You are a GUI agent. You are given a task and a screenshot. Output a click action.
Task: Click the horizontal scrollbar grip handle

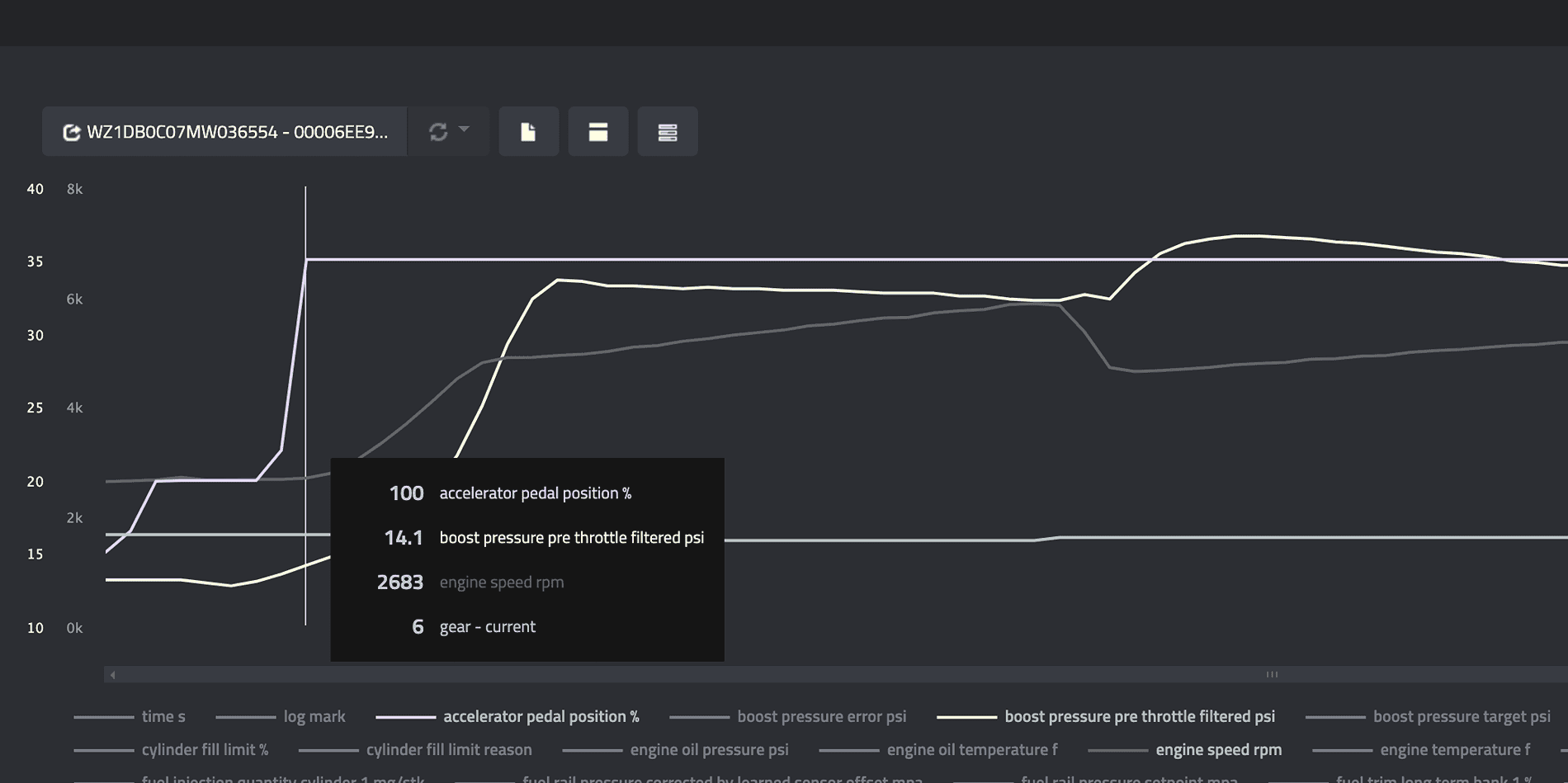click(1272, 675)
